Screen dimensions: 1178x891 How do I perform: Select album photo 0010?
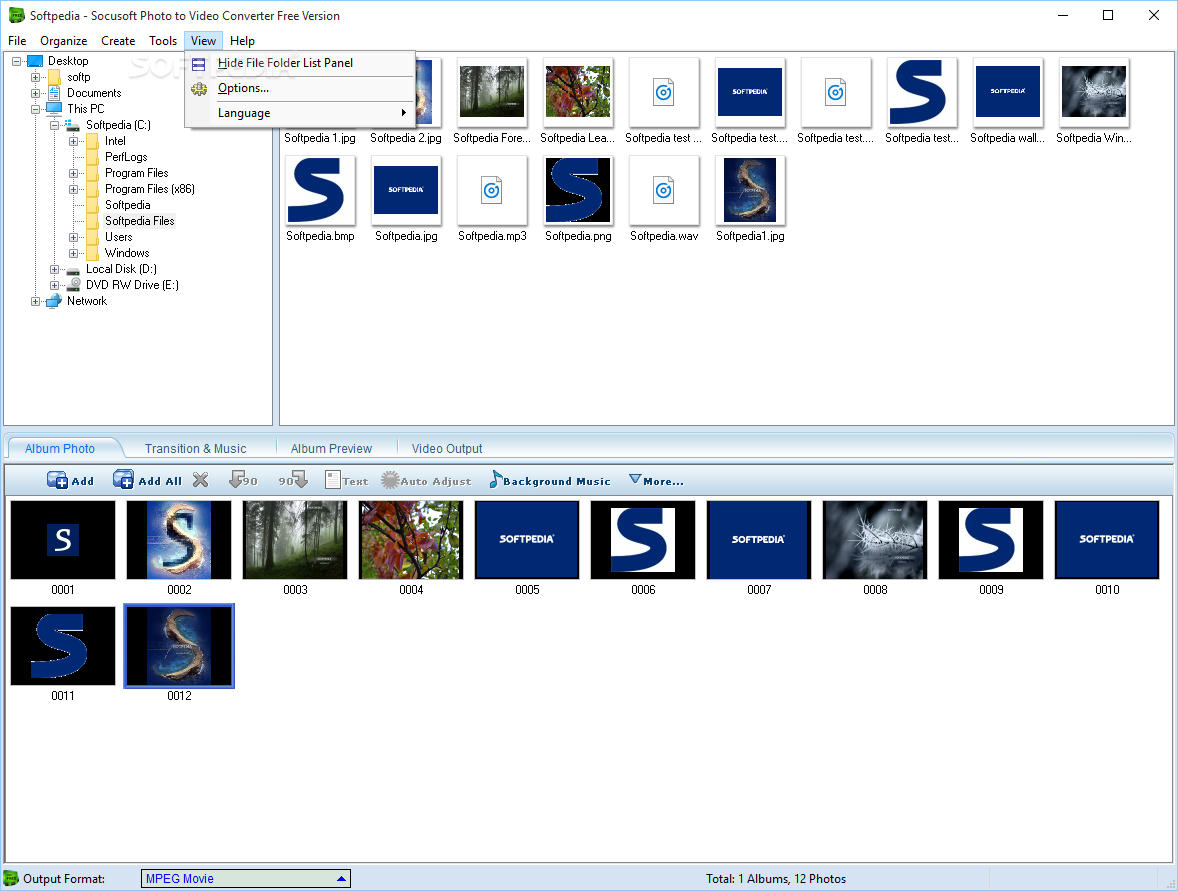tap(1107, 540)
